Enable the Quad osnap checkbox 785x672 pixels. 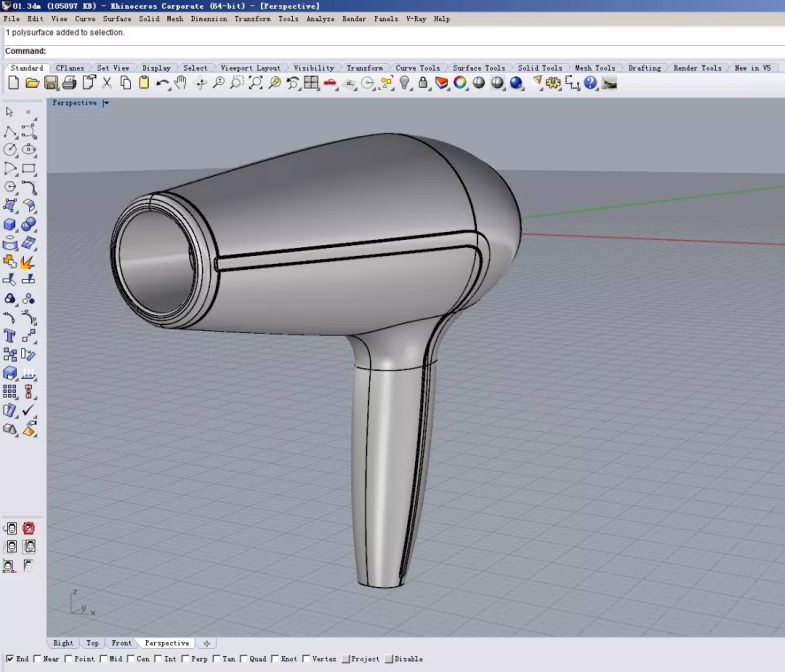coord(246,659)
